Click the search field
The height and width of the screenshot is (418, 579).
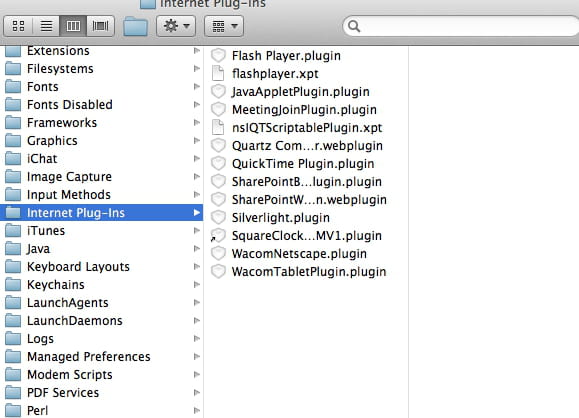[x=462, y=26]
